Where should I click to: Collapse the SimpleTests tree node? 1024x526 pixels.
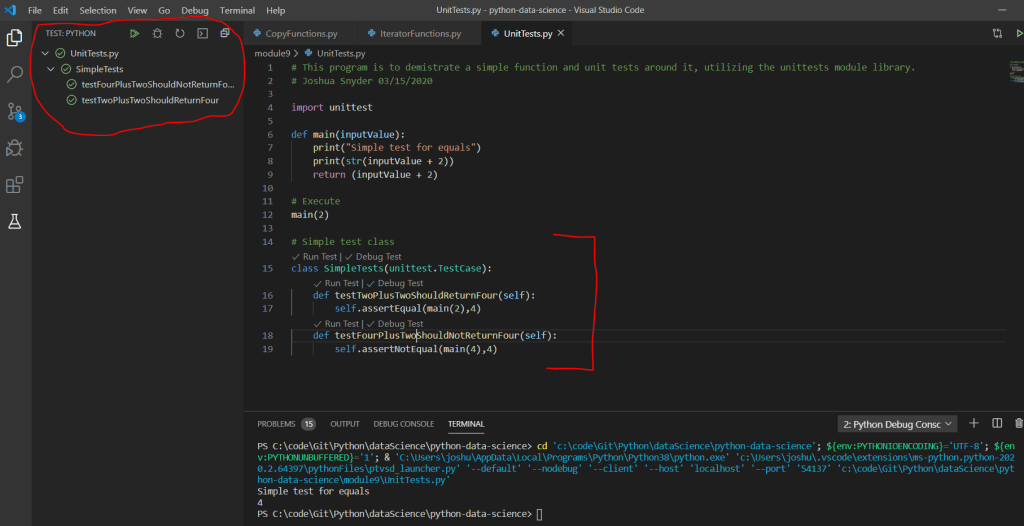(x=52, y=69)
